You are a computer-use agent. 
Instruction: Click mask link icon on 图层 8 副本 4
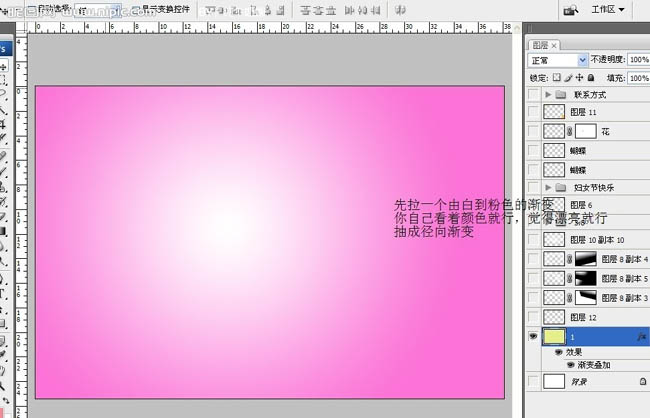[x=570, y=259]
